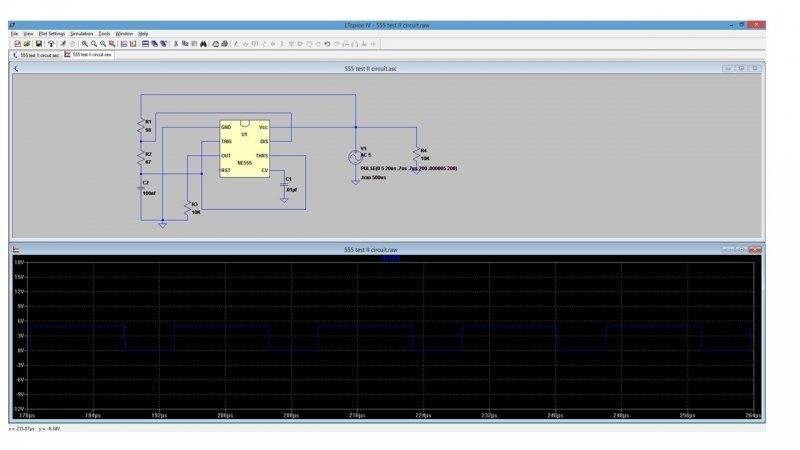Viewport: 800px width, 450px height.
Task: Select the Place Component tool
Action: tap(300, 44)
